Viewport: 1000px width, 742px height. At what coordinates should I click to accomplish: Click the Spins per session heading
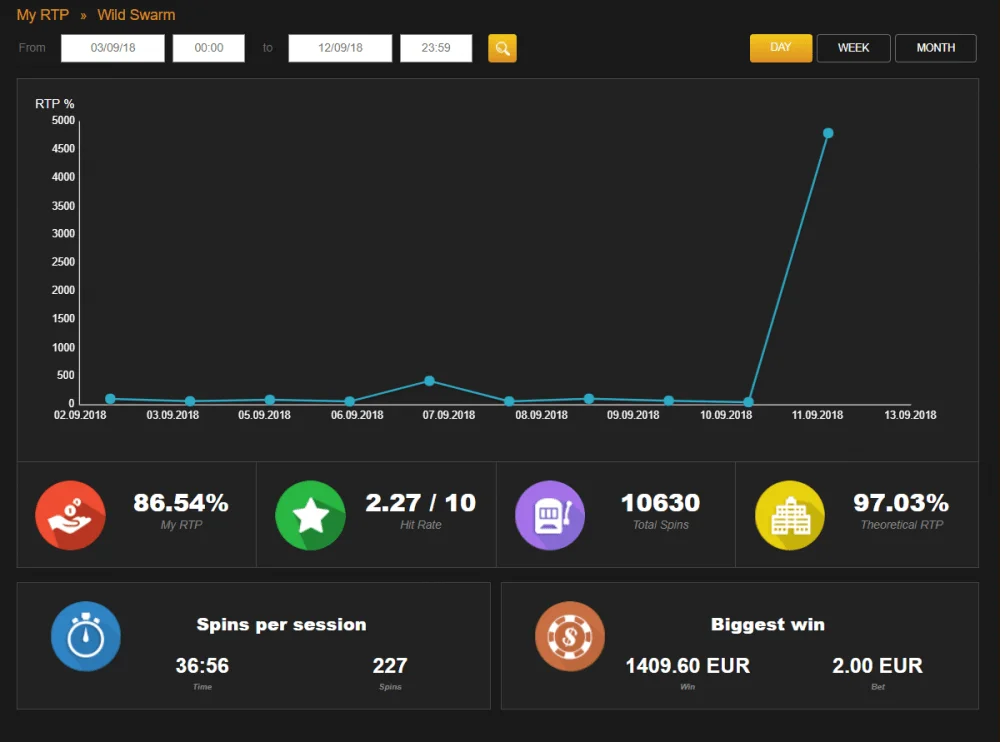[281, 624]
